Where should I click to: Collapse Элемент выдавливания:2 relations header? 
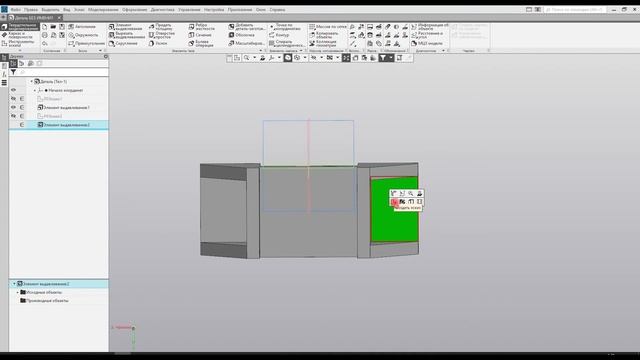14,284
